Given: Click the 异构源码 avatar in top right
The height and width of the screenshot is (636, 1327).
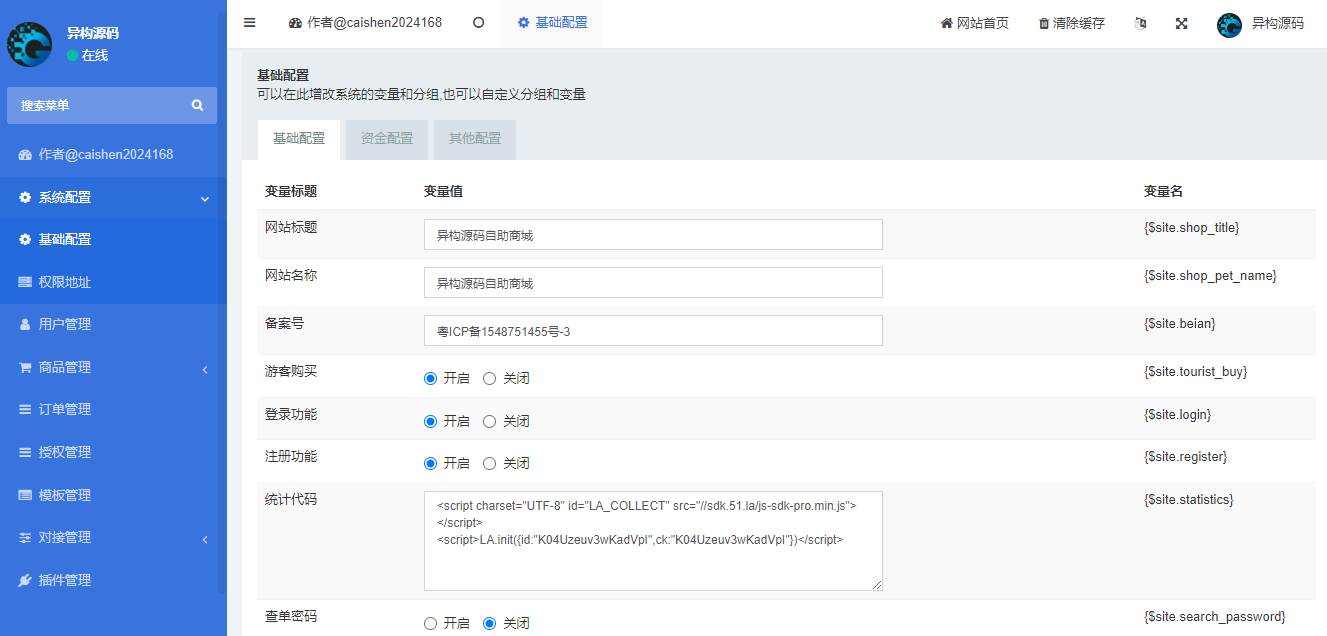Looking at the screenshot, I should point(1229,25).
